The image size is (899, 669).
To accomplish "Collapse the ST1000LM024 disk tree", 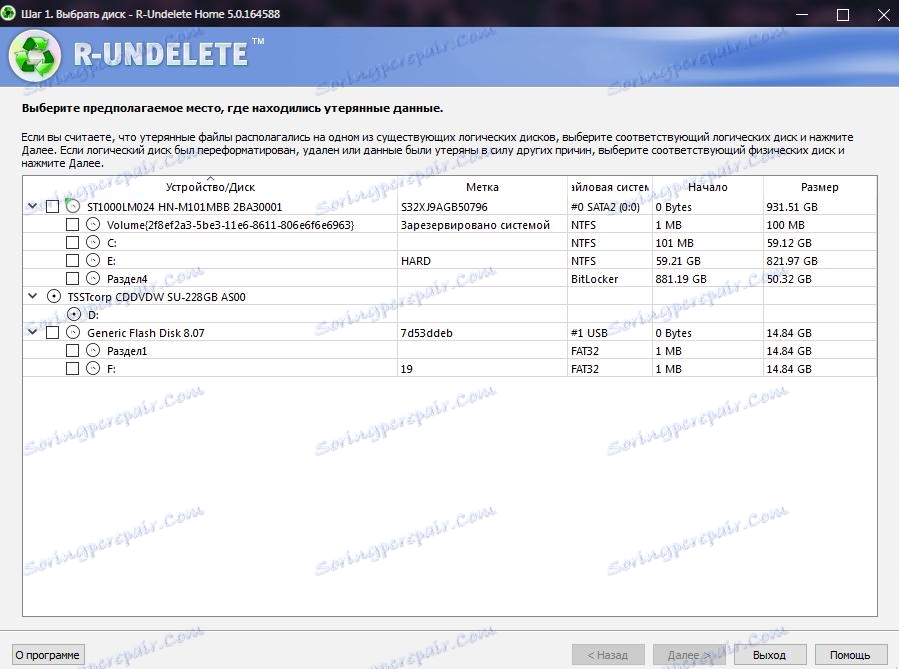I will click(33, 206).
